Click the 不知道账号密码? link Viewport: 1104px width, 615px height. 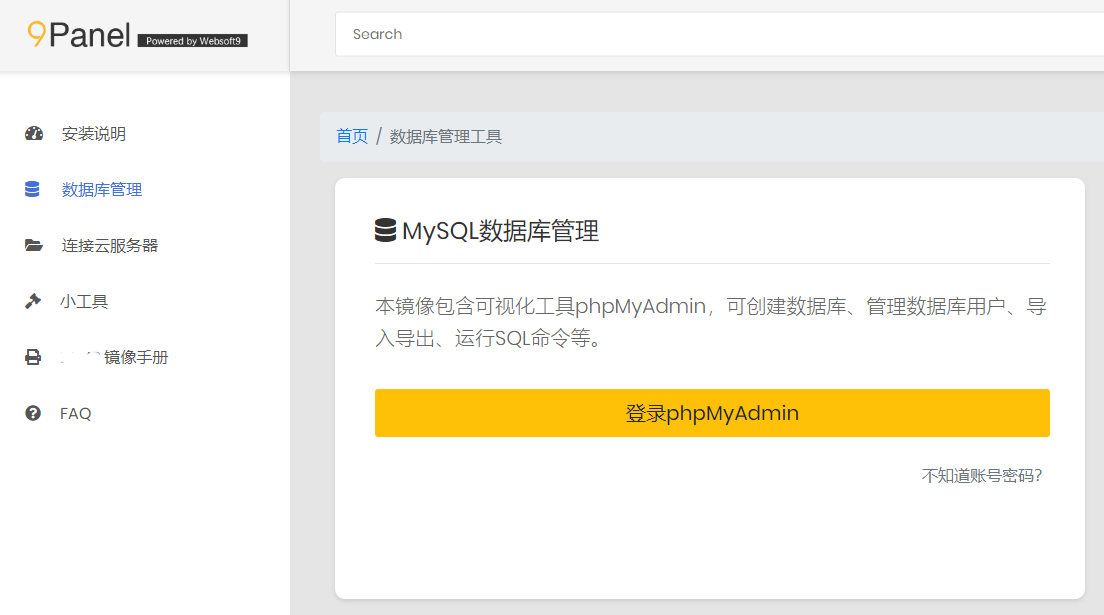click(x=981, y=476)
